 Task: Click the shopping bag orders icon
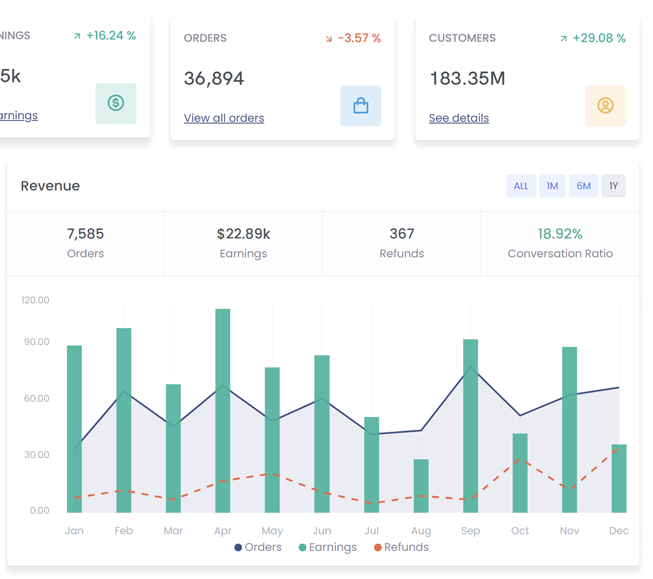360,105
